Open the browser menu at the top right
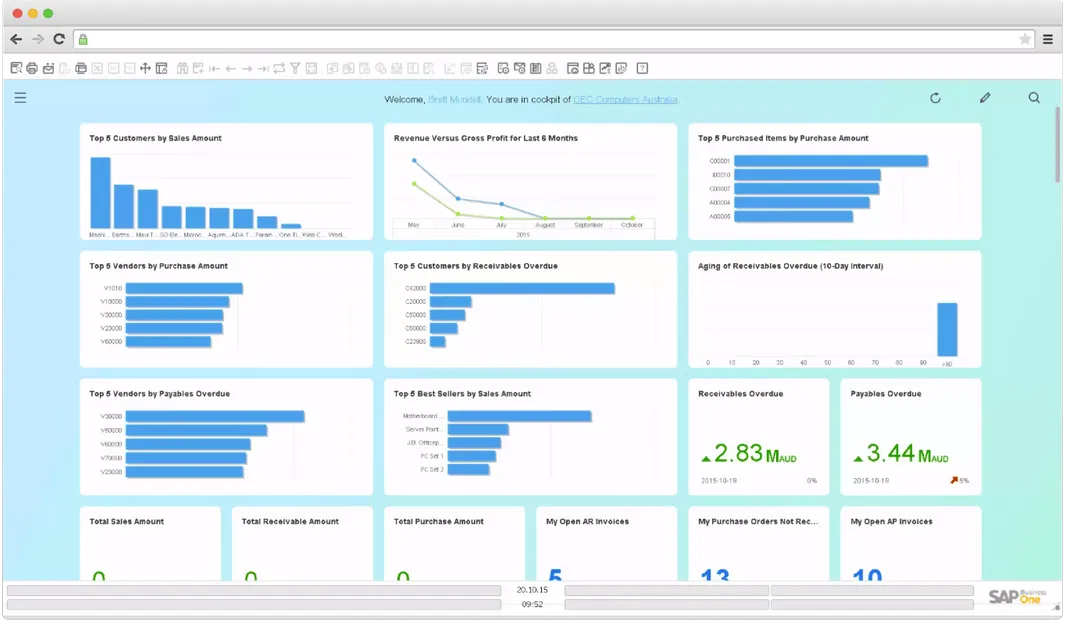 pos(1048,38)
